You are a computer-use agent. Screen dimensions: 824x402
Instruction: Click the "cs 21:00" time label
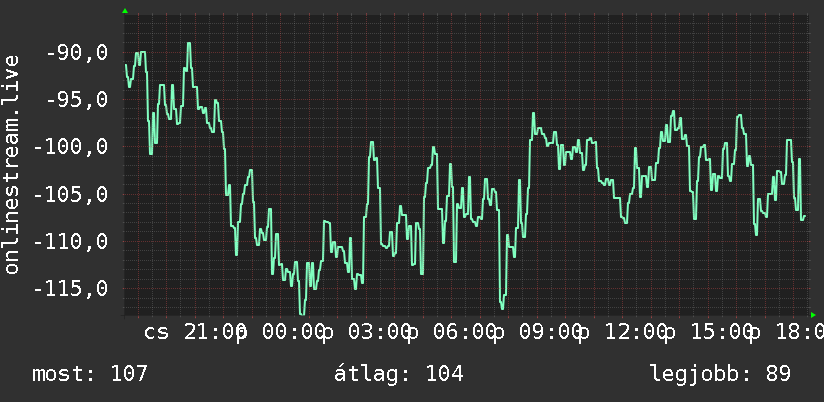pos(195,332)
